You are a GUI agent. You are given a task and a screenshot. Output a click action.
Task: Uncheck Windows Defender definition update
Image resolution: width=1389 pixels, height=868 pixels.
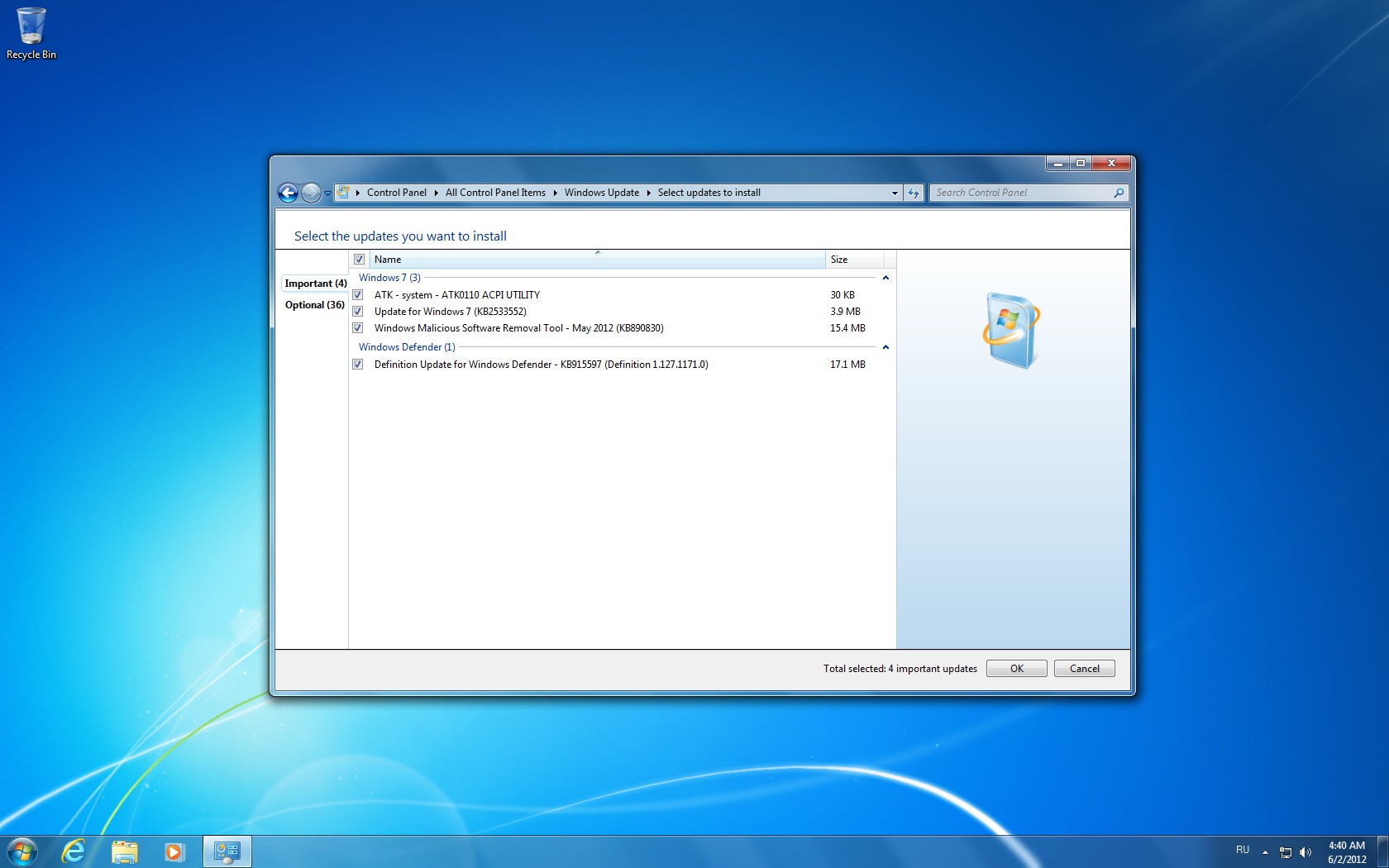(x=358, y=365)
